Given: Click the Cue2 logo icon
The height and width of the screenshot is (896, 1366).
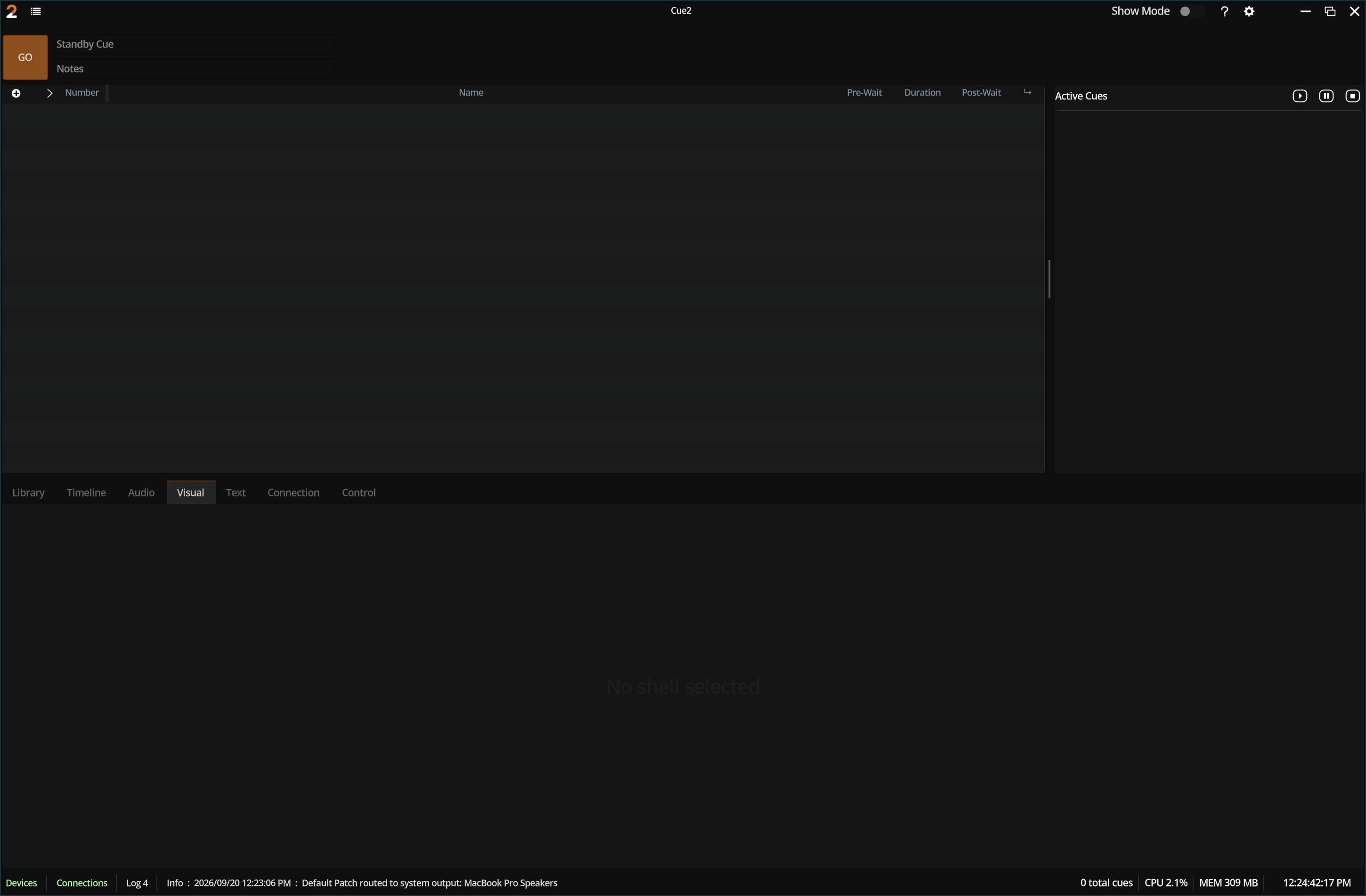Looking at the screenshot, I should (11, 11).
